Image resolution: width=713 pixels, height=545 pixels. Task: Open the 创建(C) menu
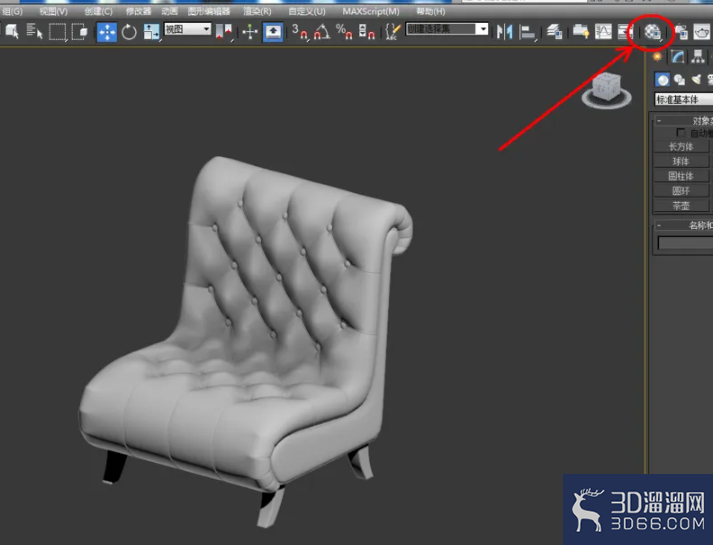coord(98,11)
